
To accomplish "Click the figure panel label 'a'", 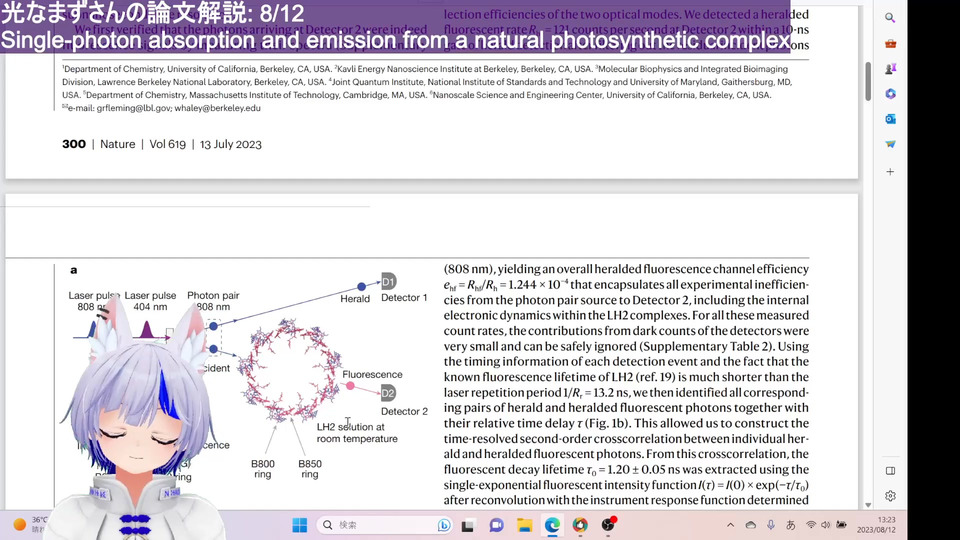I will (x=73, y=270).
